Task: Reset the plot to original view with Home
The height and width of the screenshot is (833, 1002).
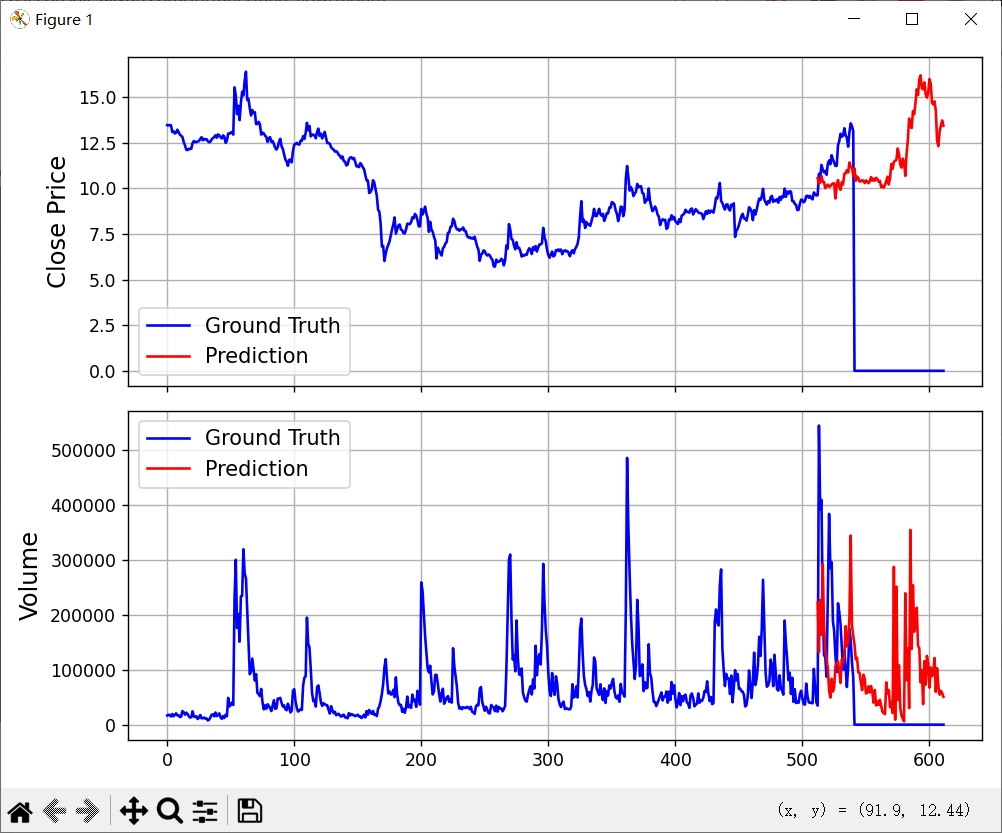Action: [x=19, y=810]
